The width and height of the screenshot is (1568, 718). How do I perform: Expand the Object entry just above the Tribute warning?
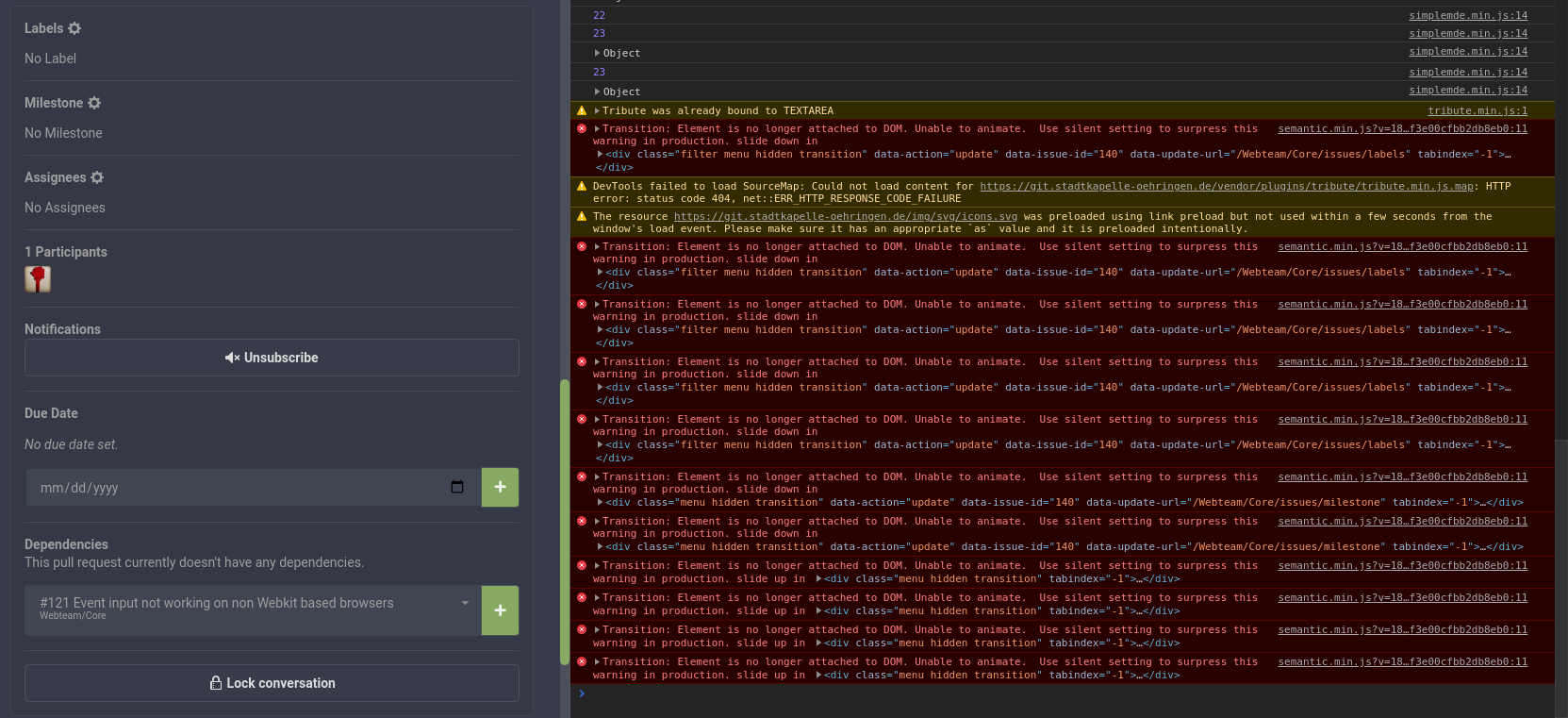(x=598, y=92)
